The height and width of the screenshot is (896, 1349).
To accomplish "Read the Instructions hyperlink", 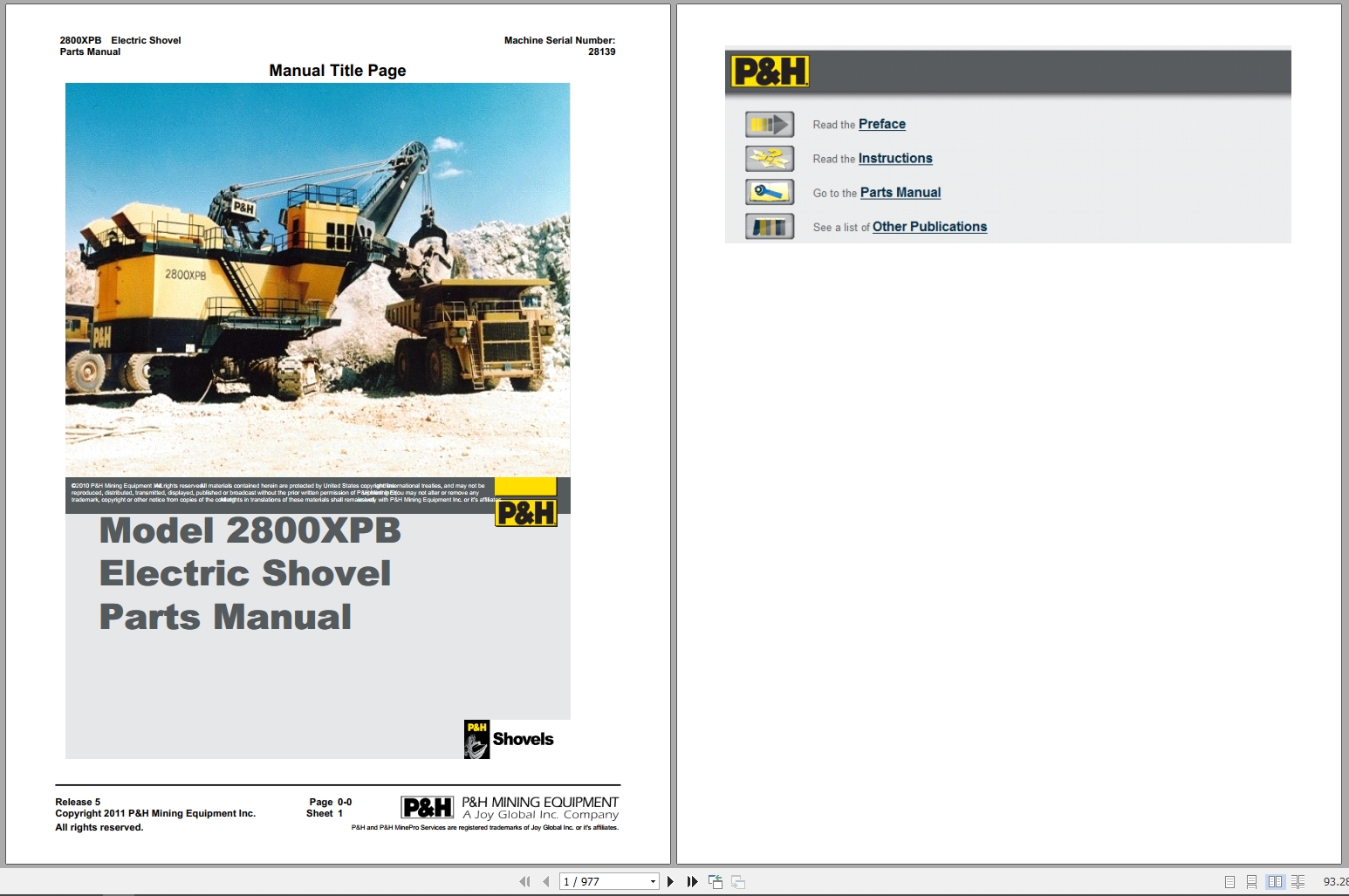I will (x=895, y=158).
